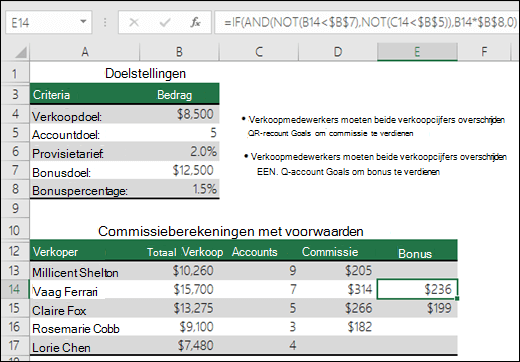Image resolution: width=520 pixels, height=362 pixels.
Task: Open the Name Box dropdown arrow
Action: (x=83, y=22)
